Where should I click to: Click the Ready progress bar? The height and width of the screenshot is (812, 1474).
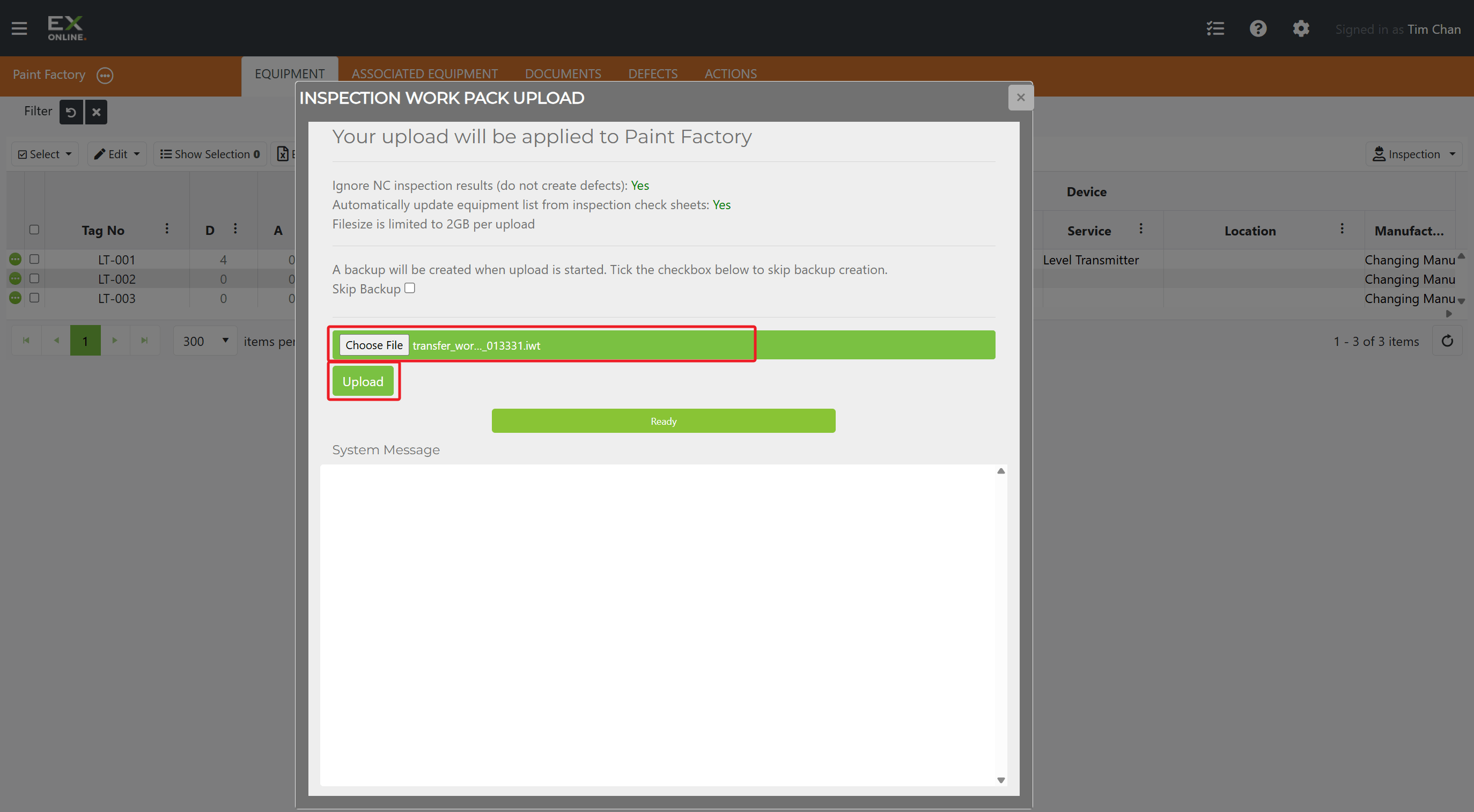(x=664, y=421)
